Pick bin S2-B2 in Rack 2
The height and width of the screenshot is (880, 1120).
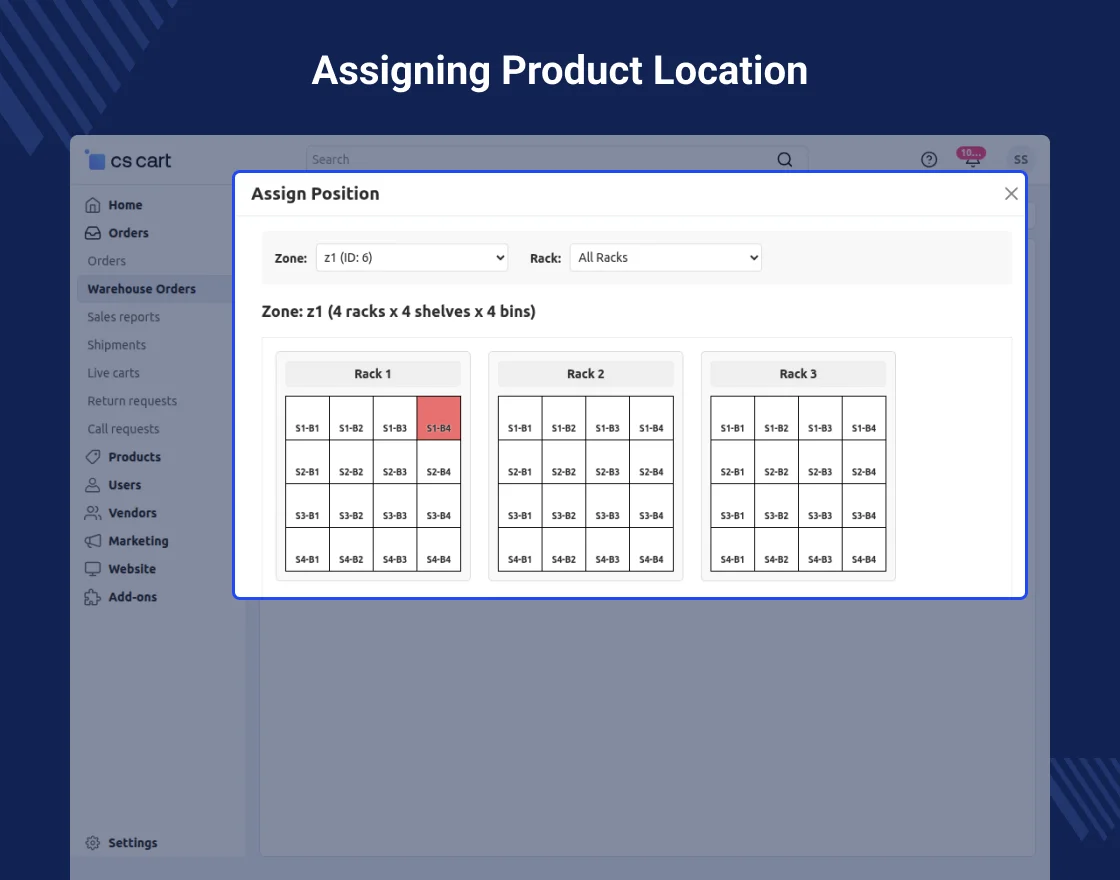tap(564, 462)
